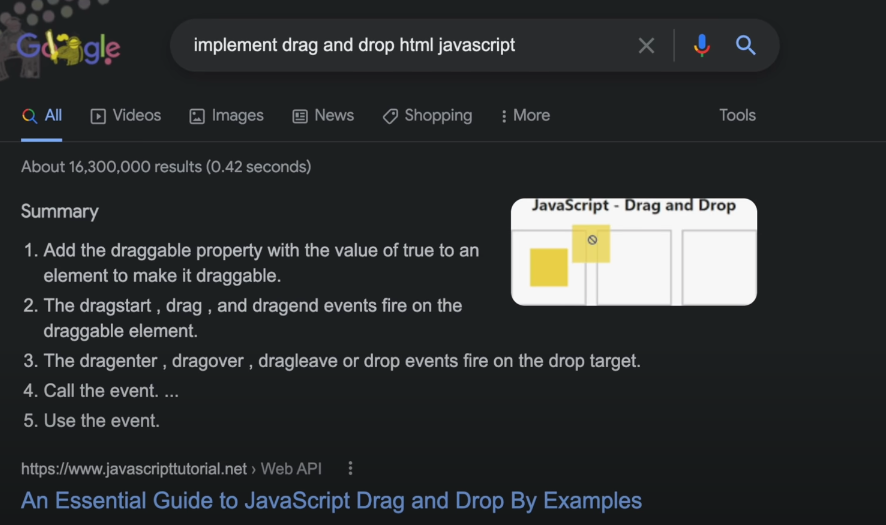Click the Summary heading
The image size is (886, 525).
[60, 211]
